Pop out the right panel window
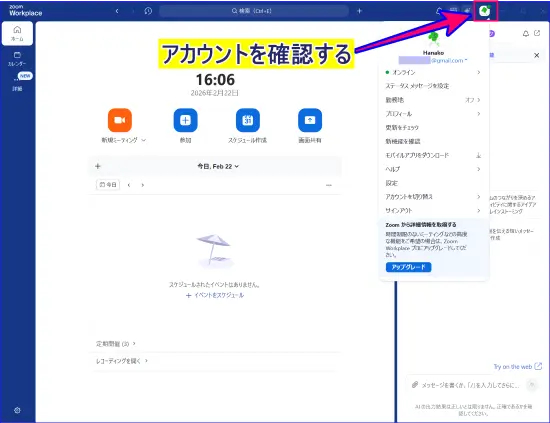The width and height of the screenshot is (550, 423). click(537, 33)
